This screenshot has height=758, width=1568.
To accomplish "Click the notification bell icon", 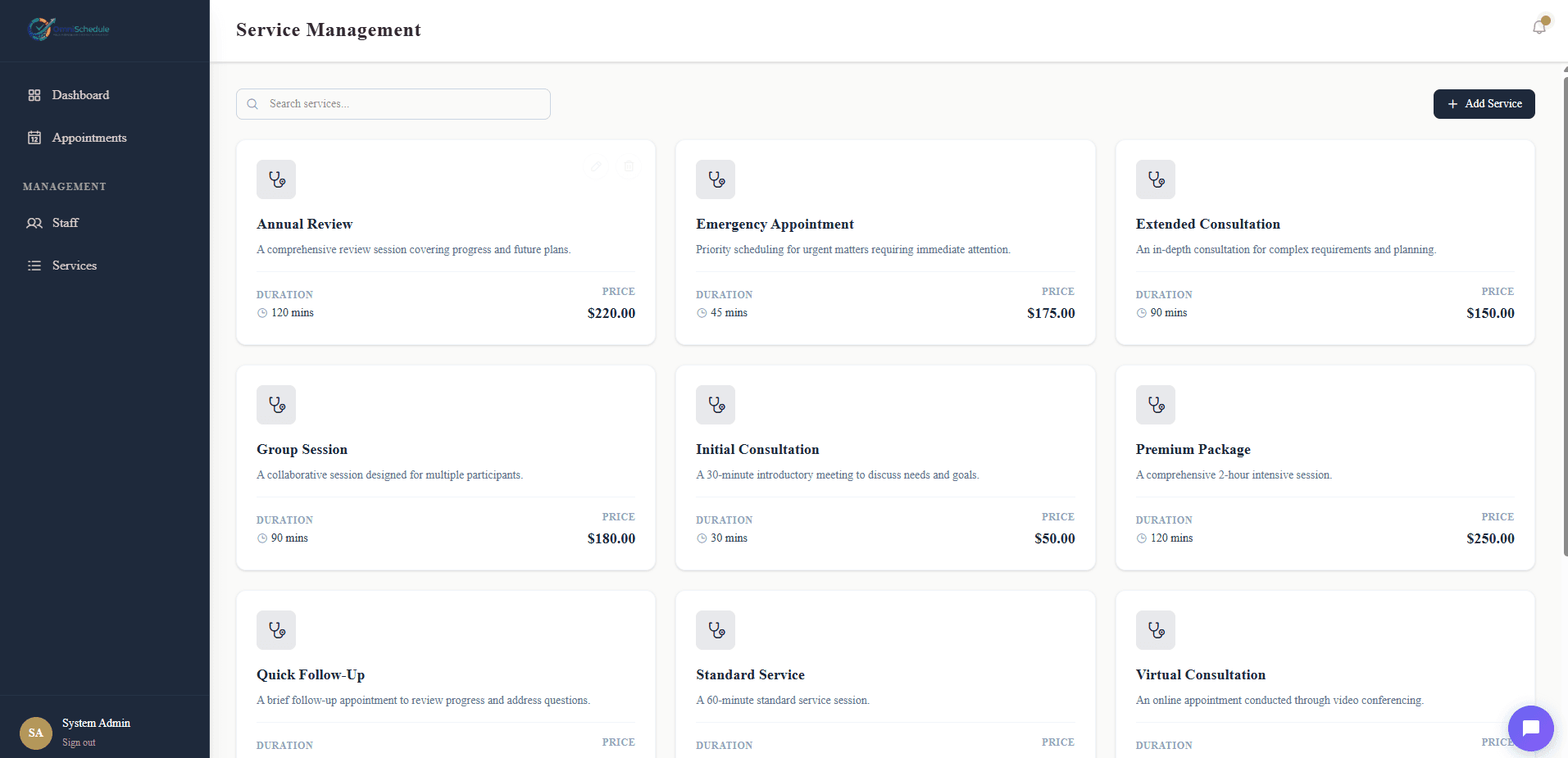I will (1539, 26).
